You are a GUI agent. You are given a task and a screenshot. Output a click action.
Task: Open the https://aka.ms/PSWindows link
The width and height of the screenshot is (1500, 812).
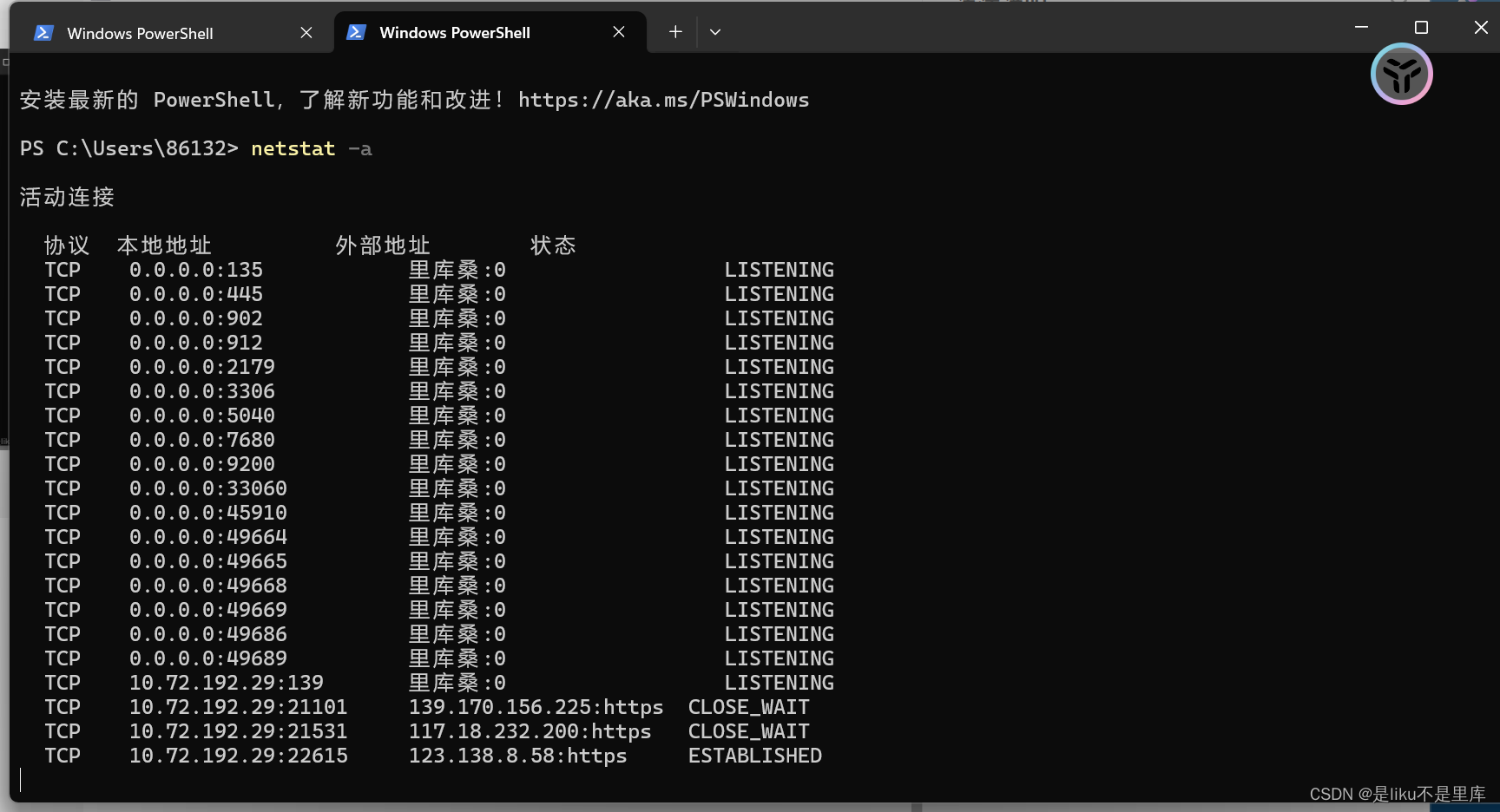pos(663,101)
